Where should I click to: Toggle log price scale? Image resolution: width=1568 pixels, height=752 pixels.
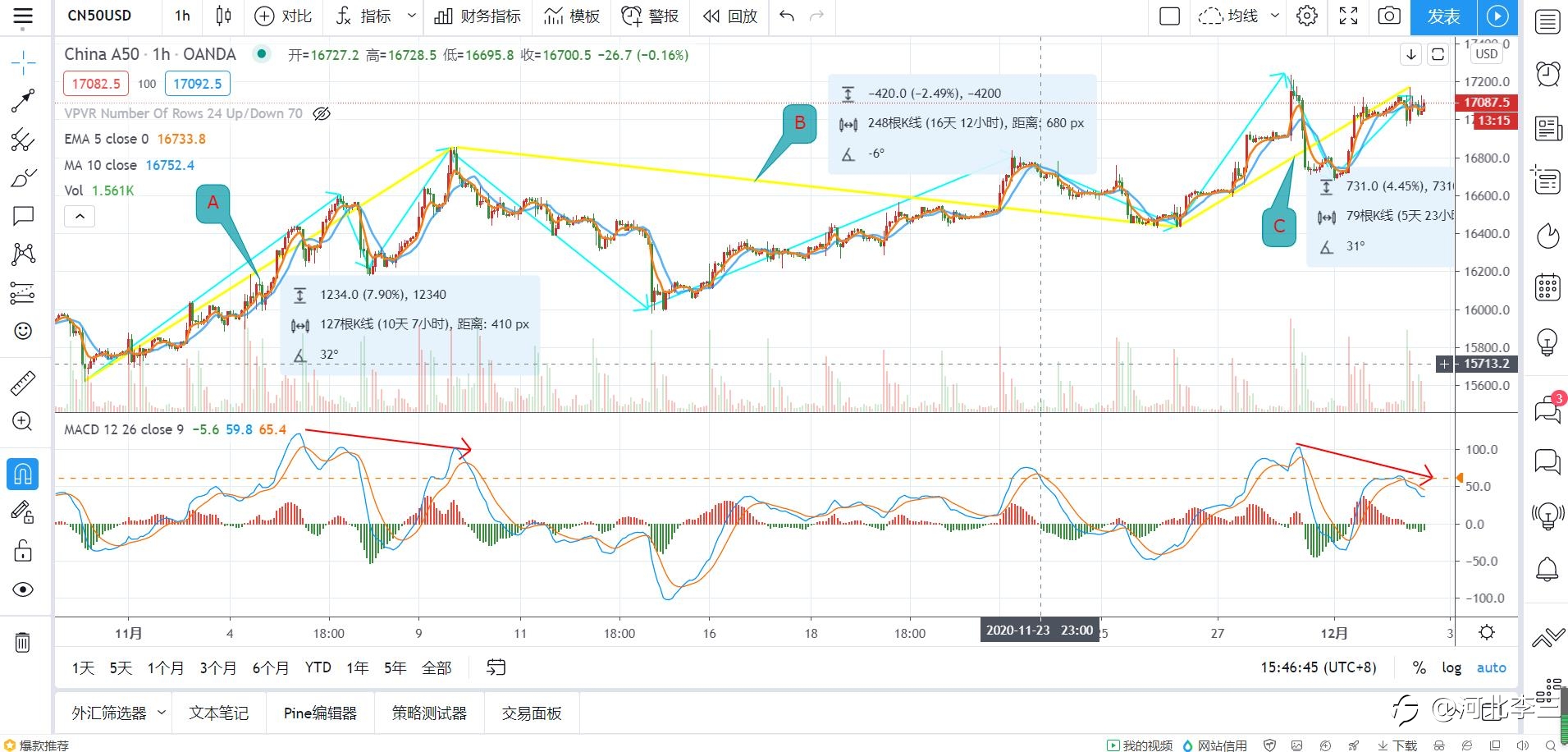(x=1451, y=667)
